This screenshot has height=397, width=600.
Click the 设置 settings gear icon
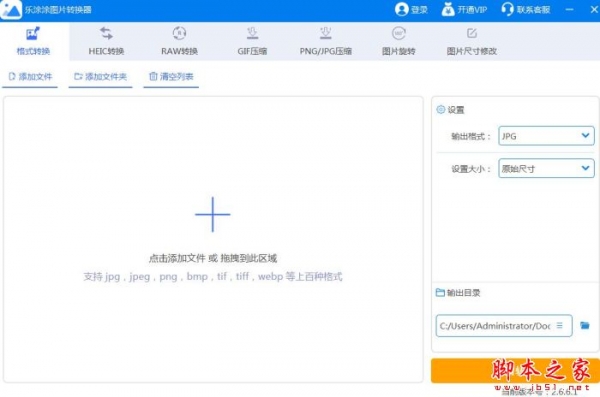tap(440, 109)
